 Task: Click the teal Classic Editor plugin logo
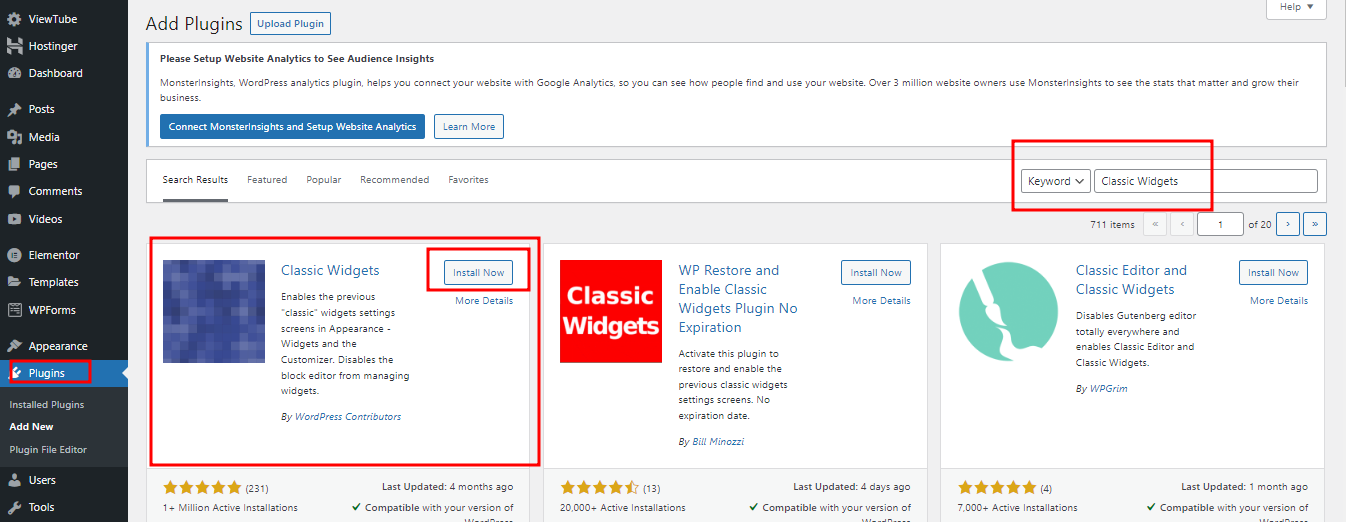coord(1008,311)
